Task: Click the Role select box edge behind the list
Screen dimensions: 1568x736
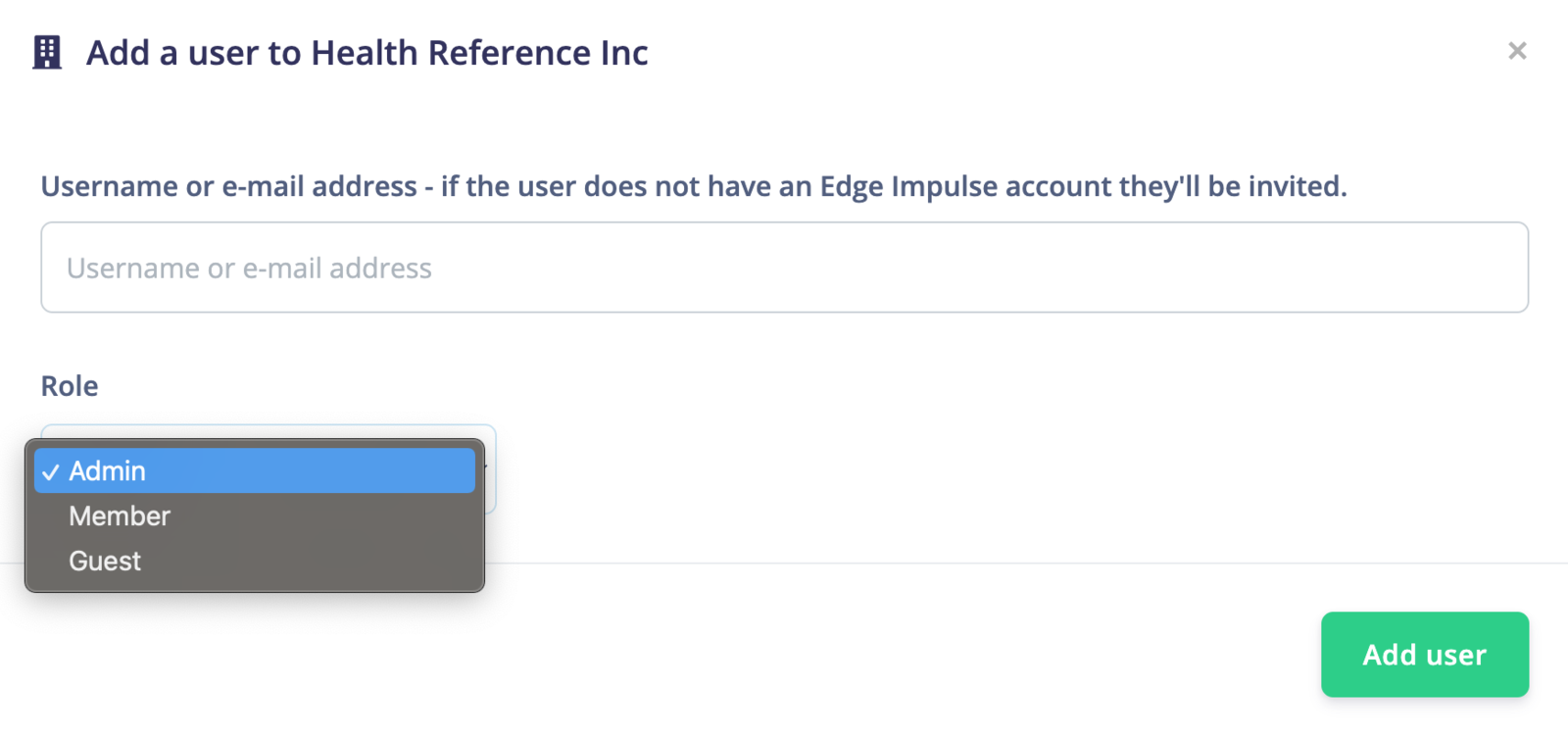Action: click(x=490, y=470)
